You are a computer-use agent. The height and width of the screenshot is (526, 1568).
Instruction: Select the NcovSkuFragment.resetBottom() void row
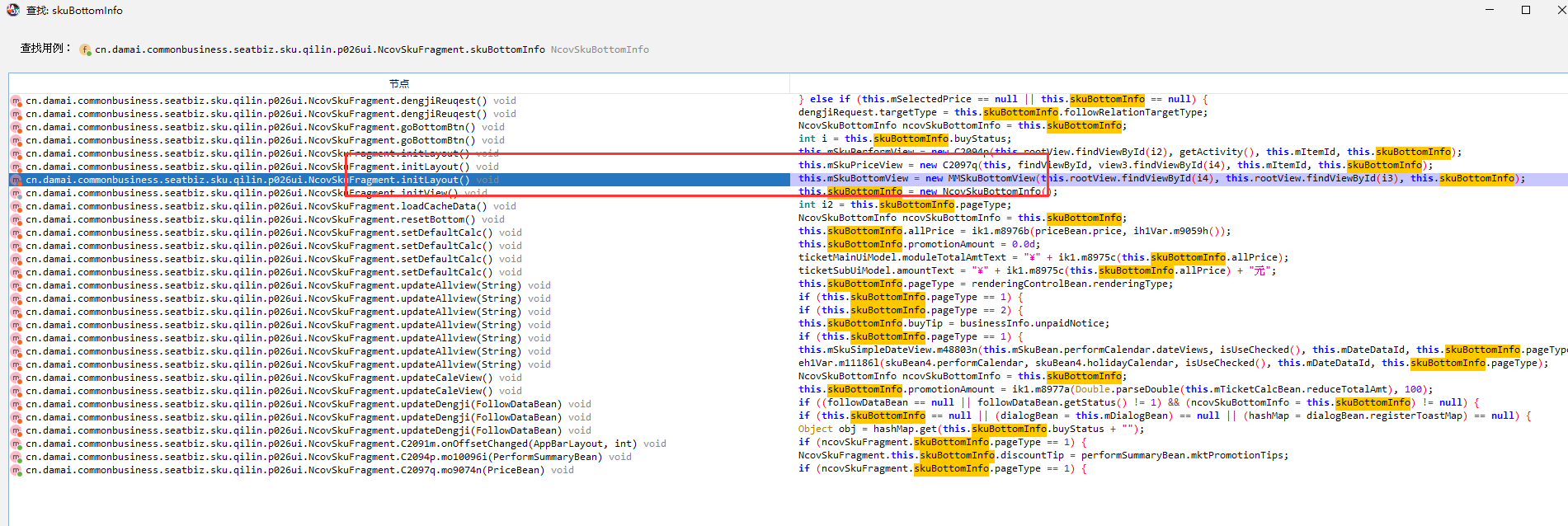(399, 219)
